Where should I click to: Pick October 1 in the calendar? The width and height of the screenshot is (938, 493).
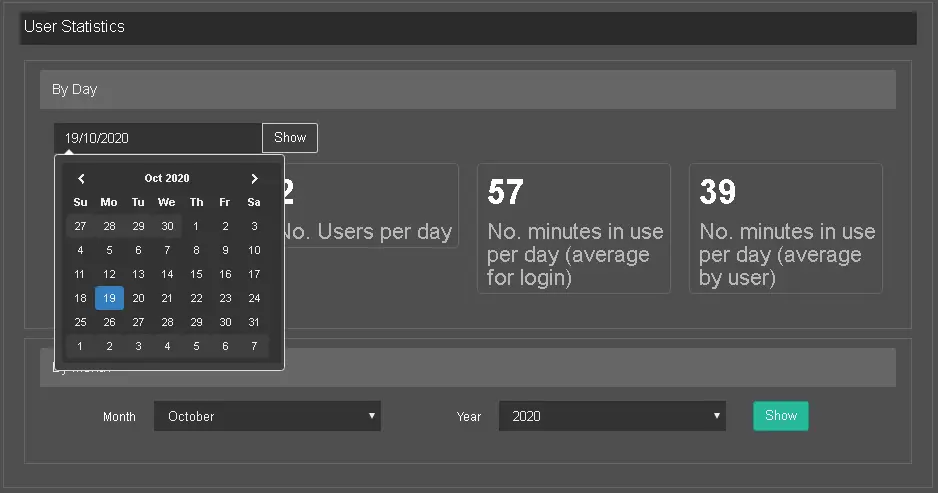tap(196, 226)
